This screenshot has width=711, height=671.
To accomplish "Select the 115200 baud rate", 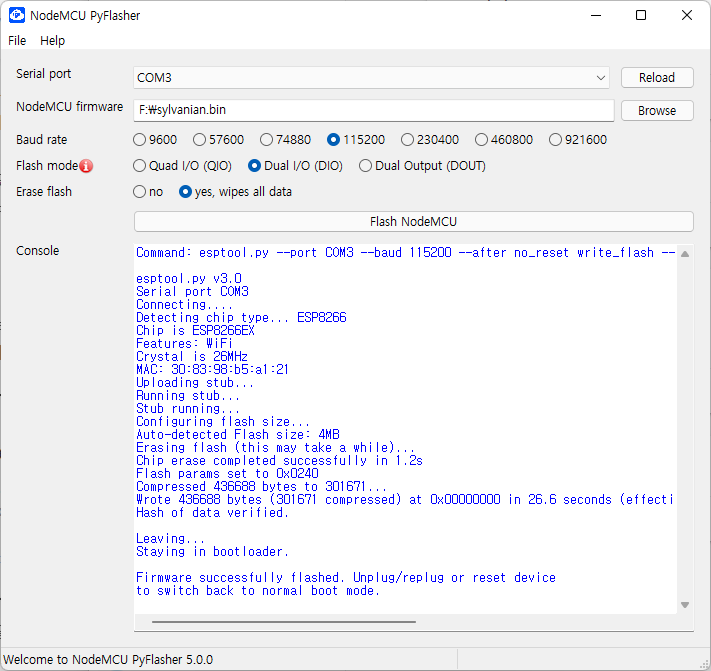I will pyautogui.click(x=356, y=140).
